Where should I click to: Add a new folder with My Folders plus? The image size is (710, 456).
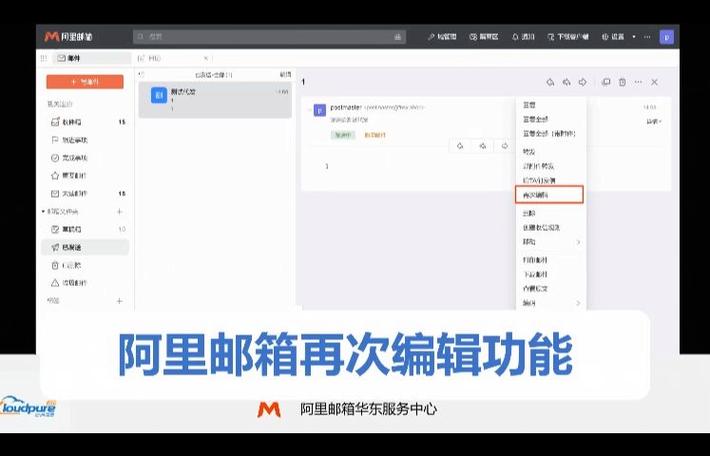(x=120, y=211)
